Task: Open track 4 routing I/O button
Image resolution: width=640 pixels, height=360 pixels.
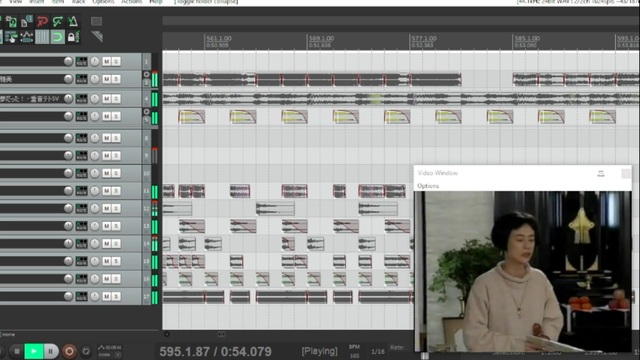Action: (81, 98)
